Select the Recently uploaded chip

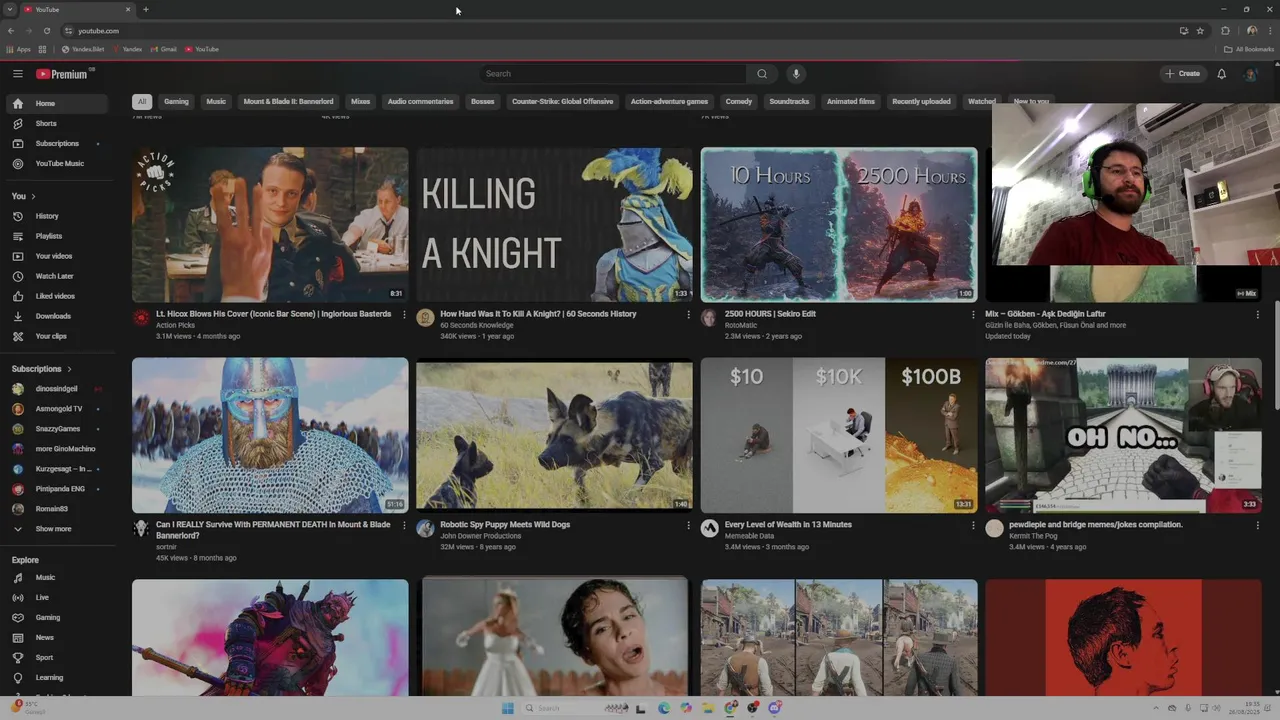[x=921, y=101]
